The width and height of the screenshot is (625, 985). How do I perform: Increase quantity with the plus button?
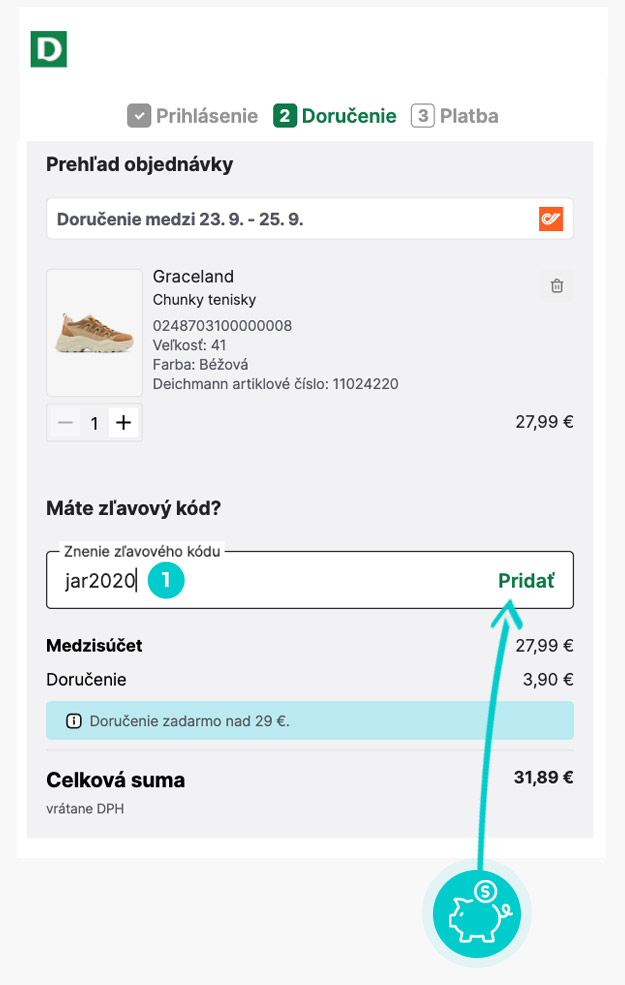point(123,423)
